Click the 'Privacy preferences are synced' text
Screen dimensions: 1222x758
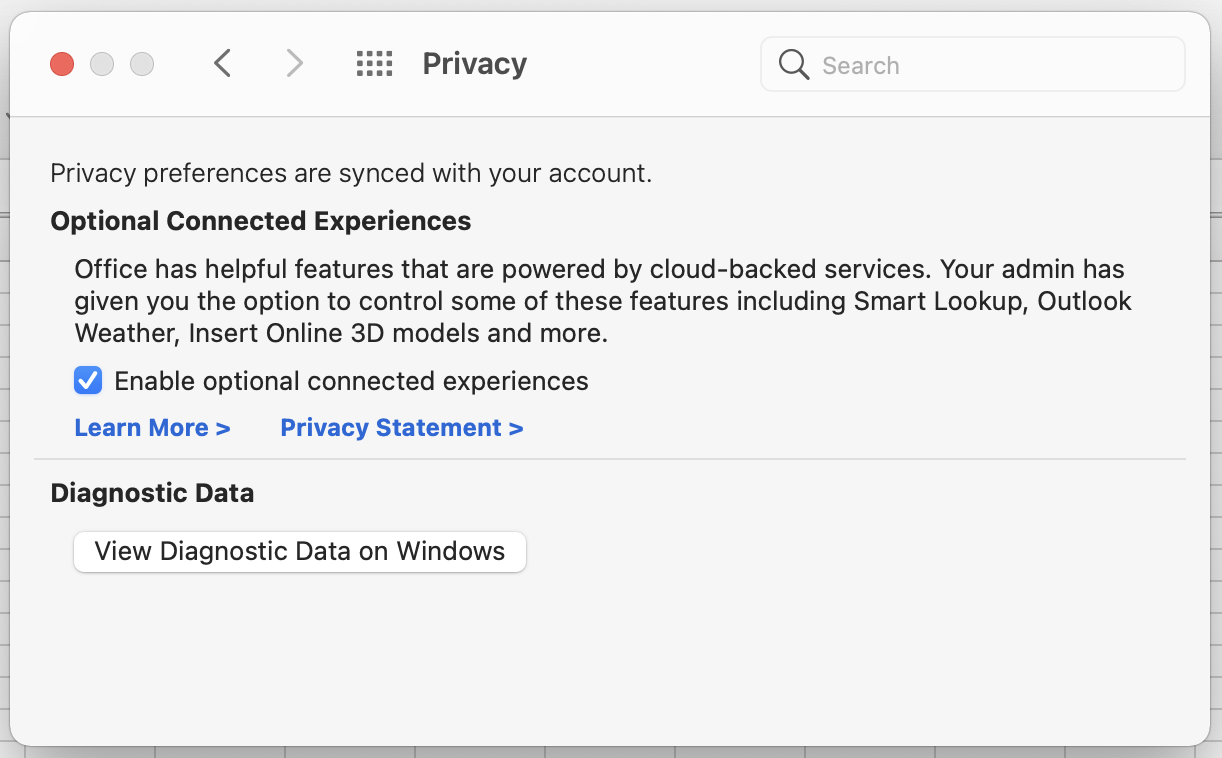coord(351,174)
